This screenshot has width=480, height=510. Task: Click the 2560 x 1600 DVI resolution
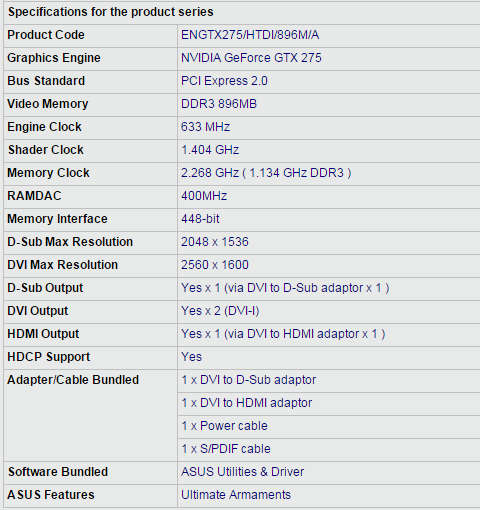pos(215,265)
